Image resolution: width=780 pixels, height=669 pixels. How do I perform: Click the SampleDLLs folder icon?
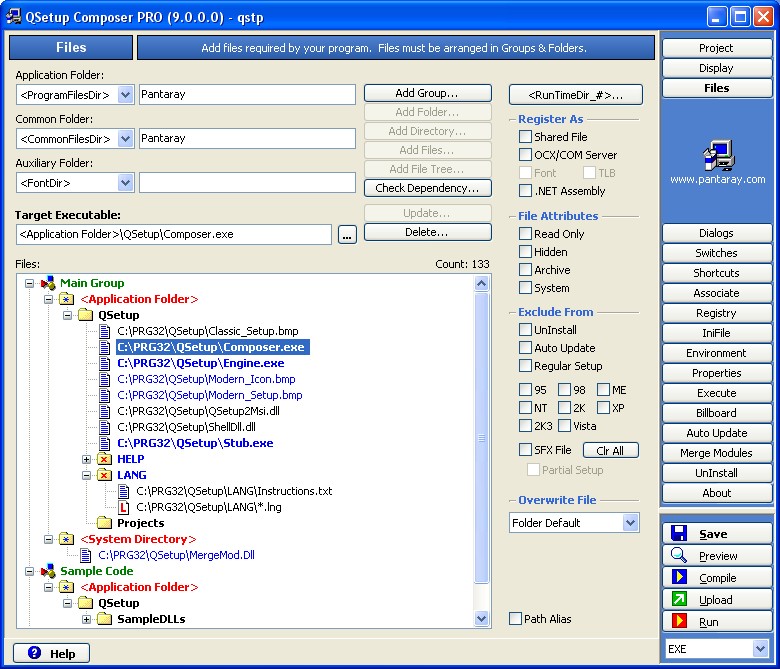[x=104, y=619]
